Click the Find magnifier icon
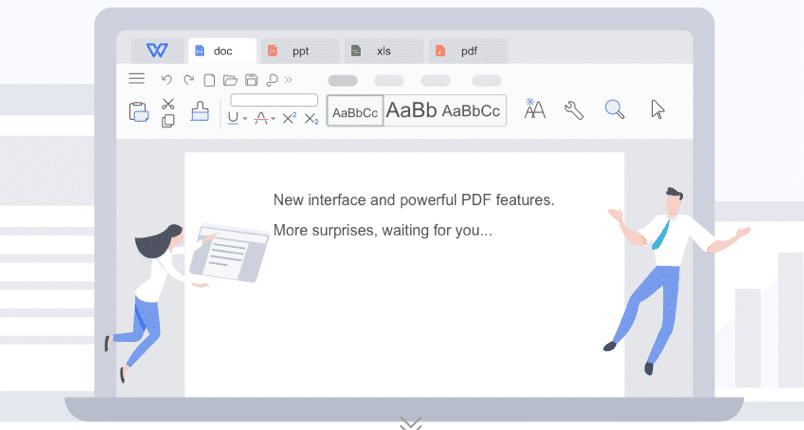804x430 pixels. 614,109
